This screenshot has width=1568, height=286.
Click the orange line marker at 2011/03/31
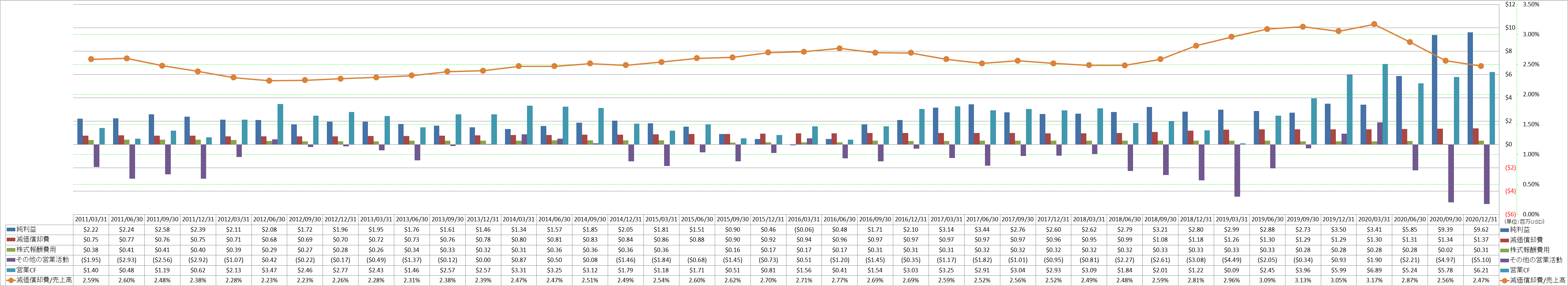point(91,59)
